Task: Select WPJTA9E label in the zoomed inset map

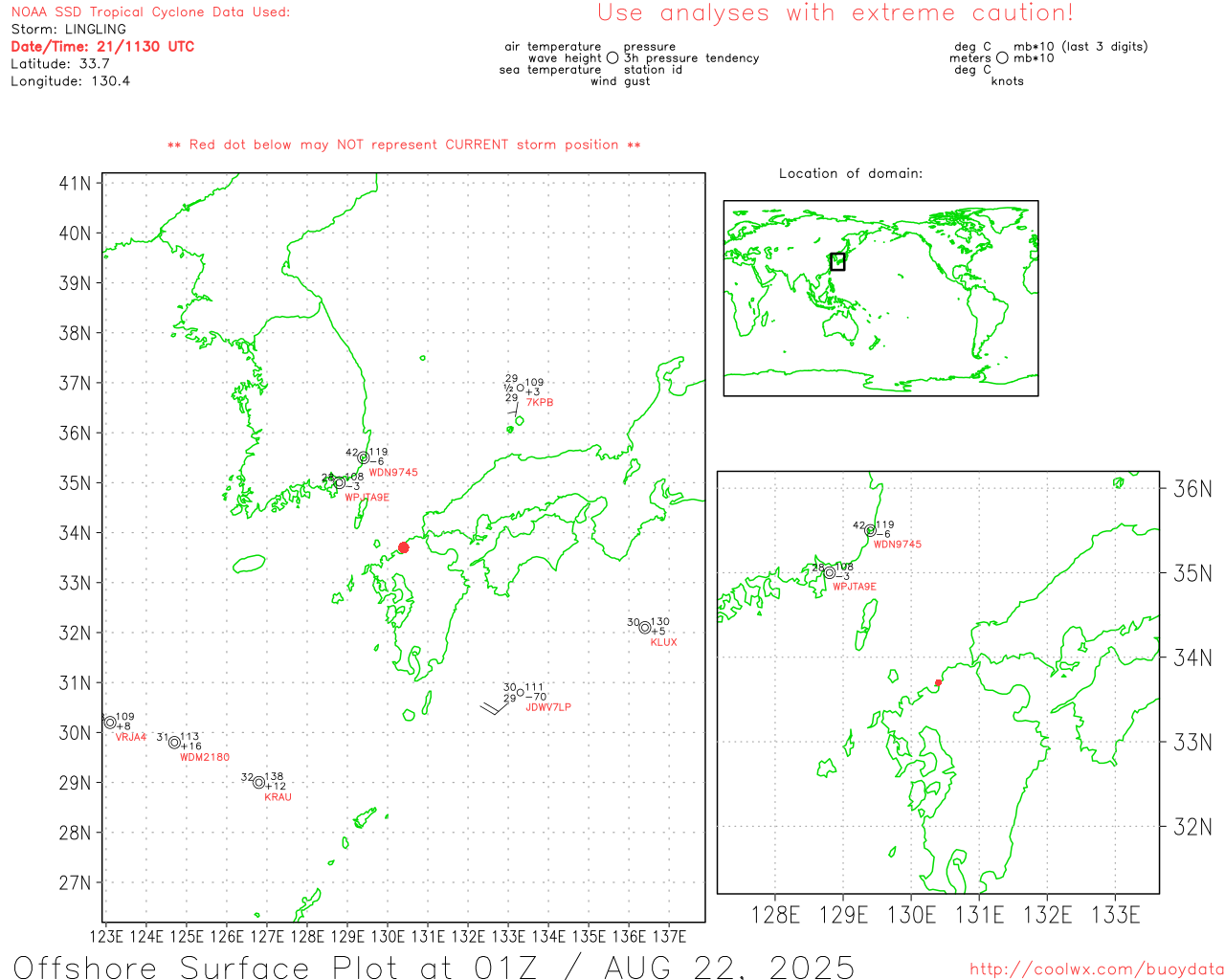Action: [x=855, y=587]
